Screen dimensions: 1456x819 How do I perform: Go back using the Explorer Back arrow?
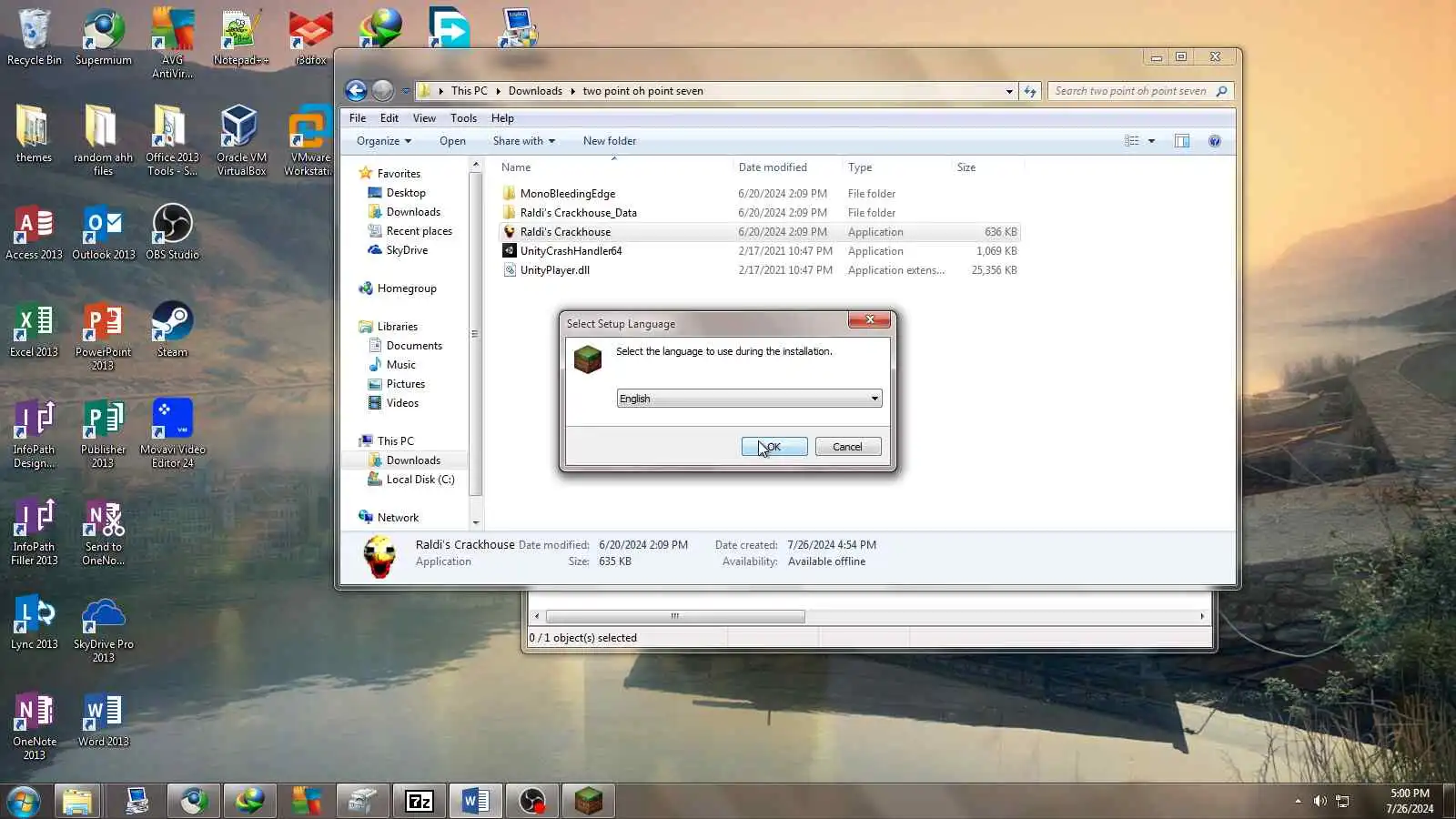(356, 90)
